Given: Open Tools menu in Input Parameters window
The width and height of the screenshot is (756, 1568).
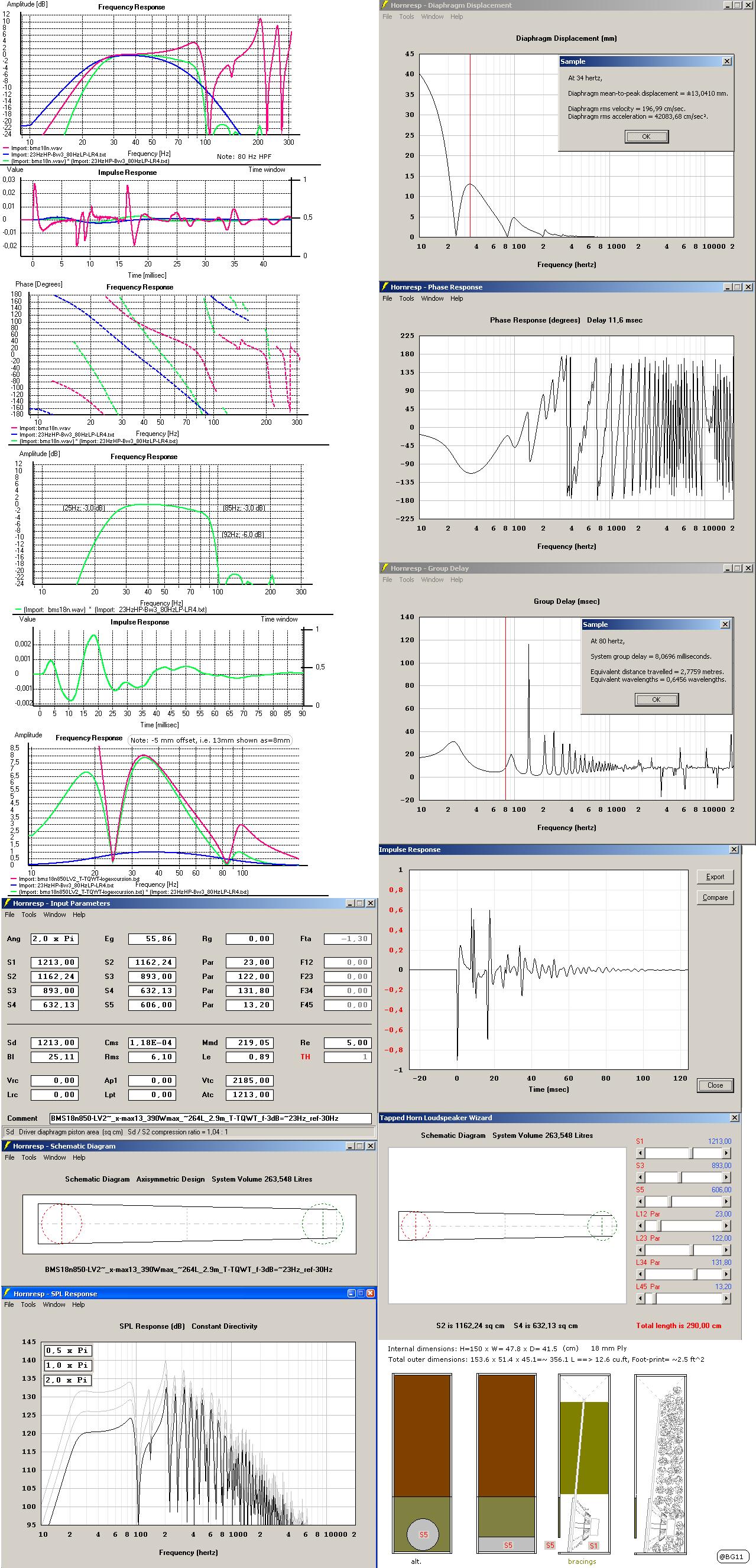Looking at the screenshot, I should point(28,915).
